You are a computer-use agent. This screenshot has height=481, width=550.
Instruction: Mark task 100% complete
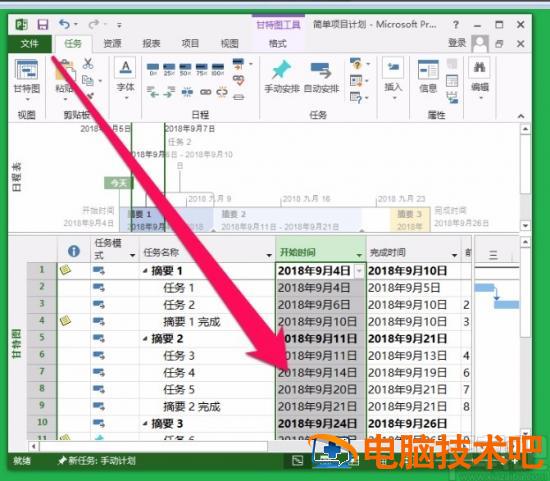tap(218, 69)
